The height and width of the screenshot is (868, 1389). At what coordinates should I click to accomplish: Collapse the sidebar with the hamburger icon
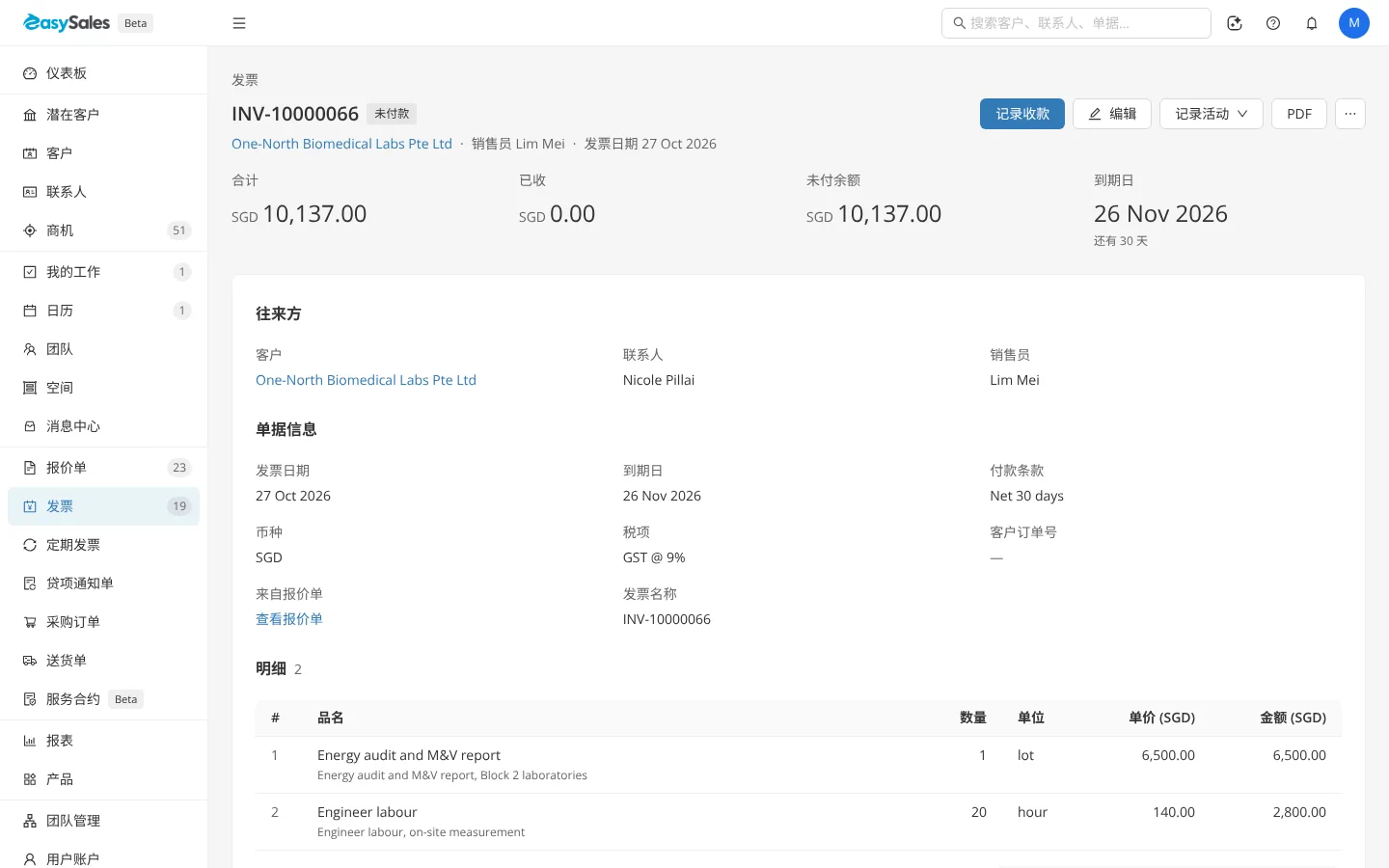pyautogui.click(x=239, y=23)
